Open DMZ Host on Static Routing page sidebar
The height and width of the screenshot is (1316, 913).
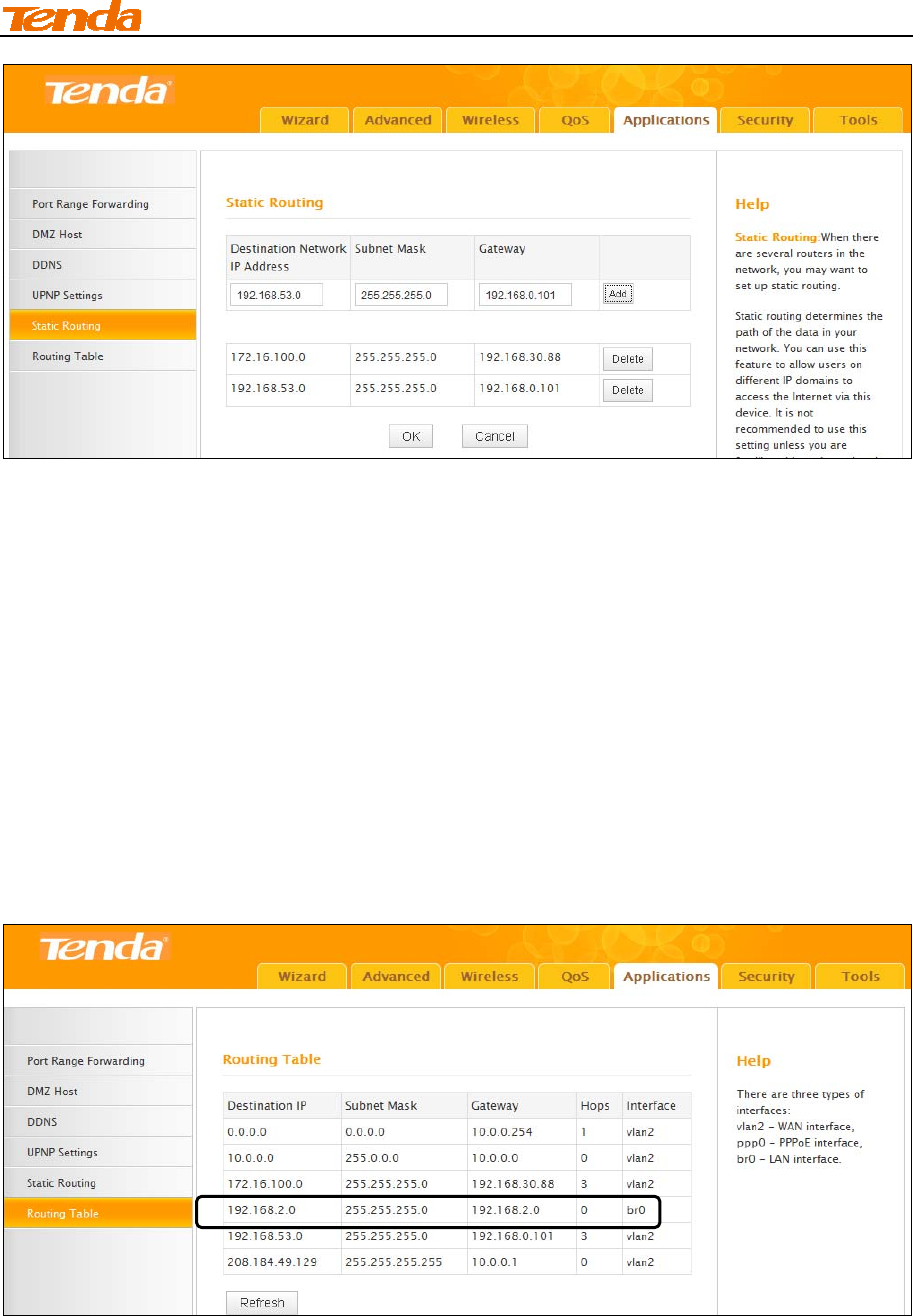coord(102,234)
